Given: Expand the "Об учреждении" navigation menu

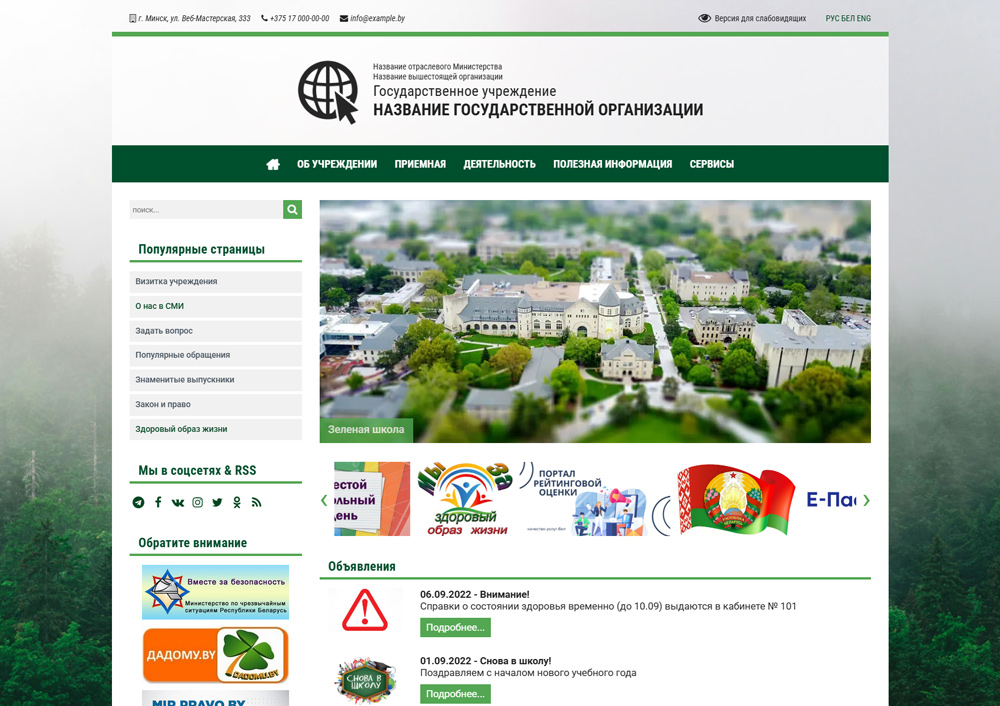Looking at the screenshot, I should (x=337, y=164).
